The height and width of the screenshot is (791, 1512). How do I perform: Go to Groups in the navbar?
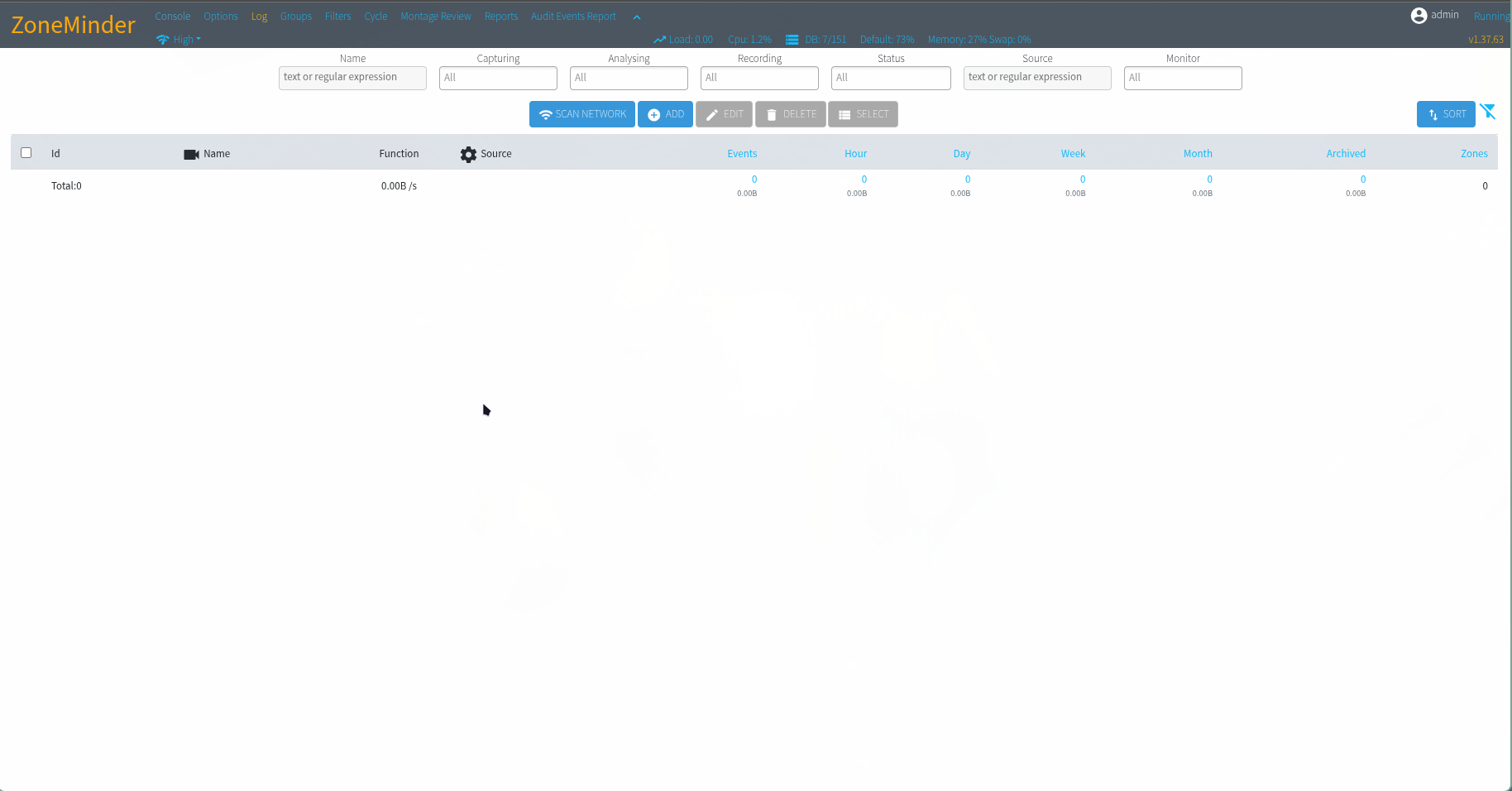[x=296, y=17]
